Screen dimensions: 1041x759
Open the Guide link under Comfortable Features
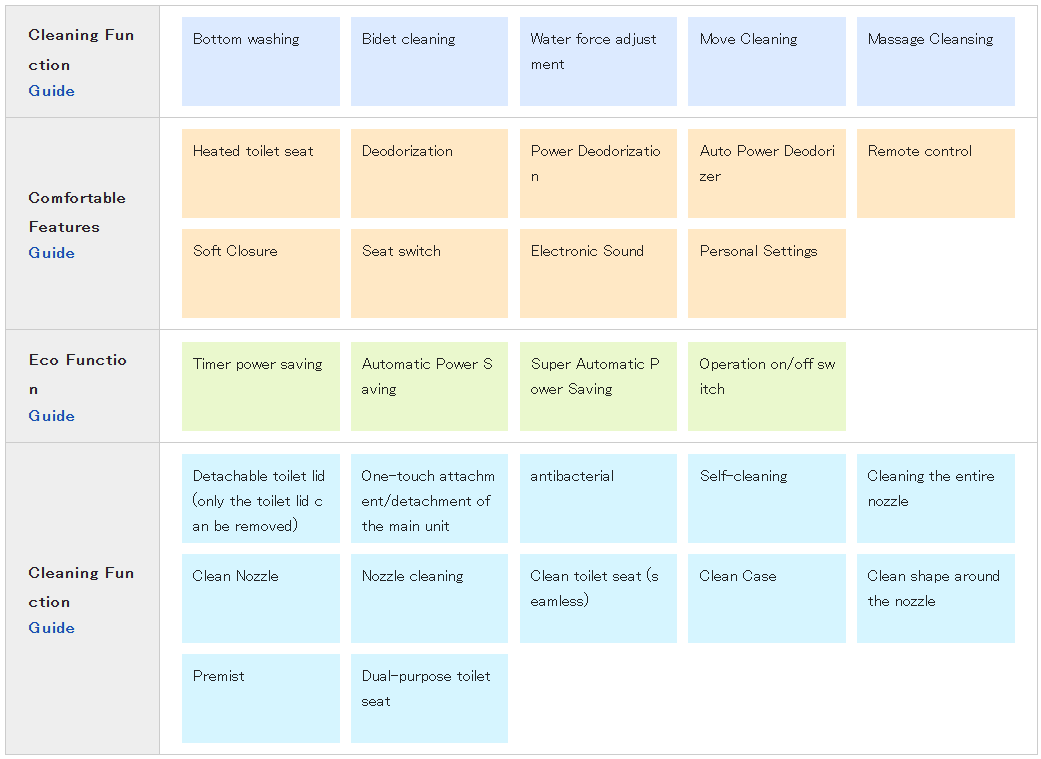51,253
